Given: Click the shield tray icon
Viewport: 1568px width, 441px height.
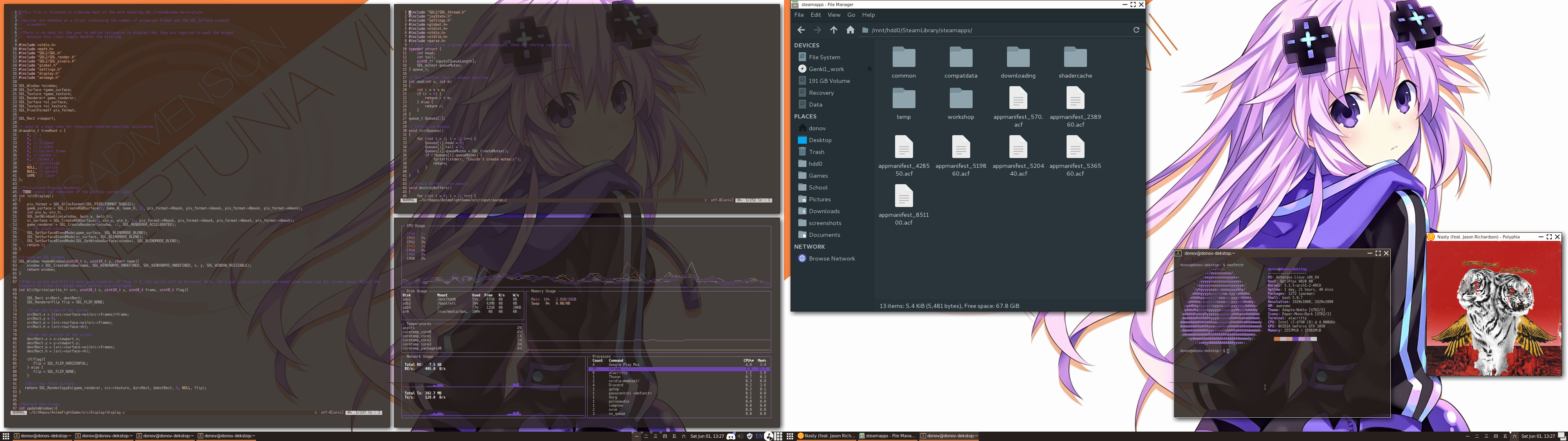Looking at the screenshot, I should coord(749,436).
